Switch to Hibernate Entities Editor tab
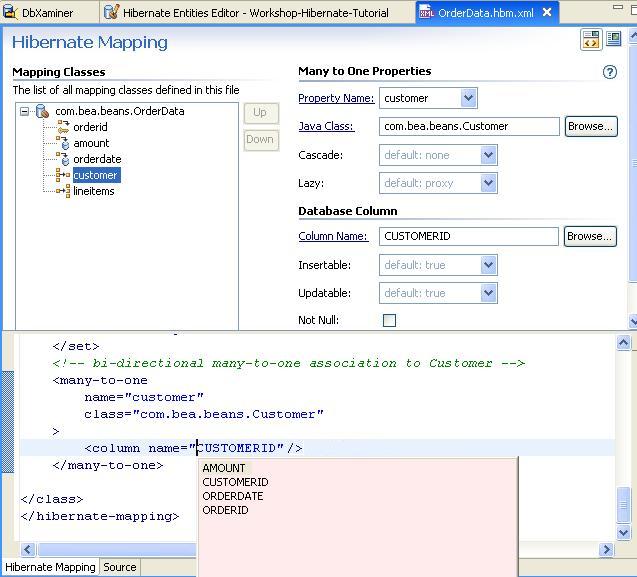This screenshot has height=577, width=637. click(x=256, y=13)
